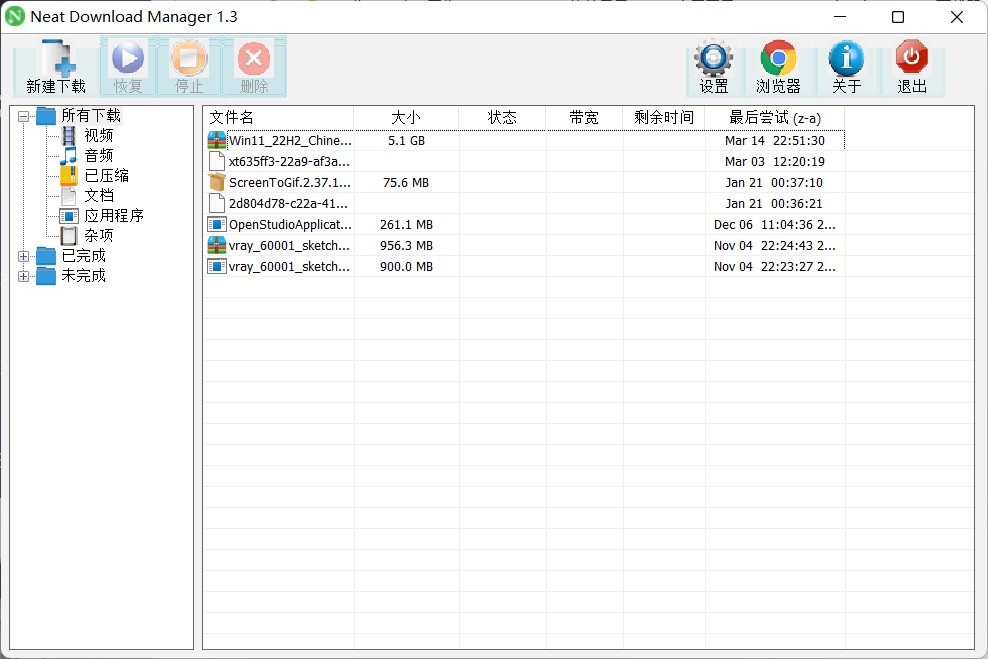Click the 5.1 GB size cell
The image size is (988, 659).
tap(406, 140)
